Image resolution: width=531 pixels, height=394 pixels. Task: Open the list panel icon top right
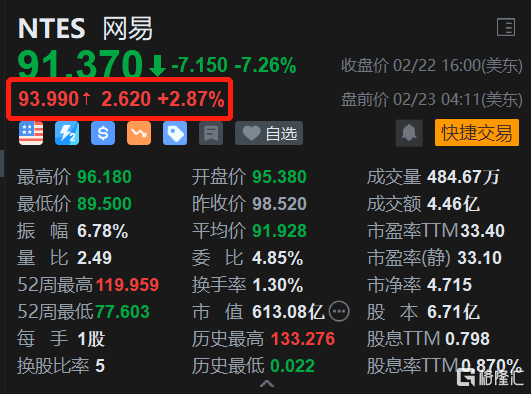click(x=506, y=27)
